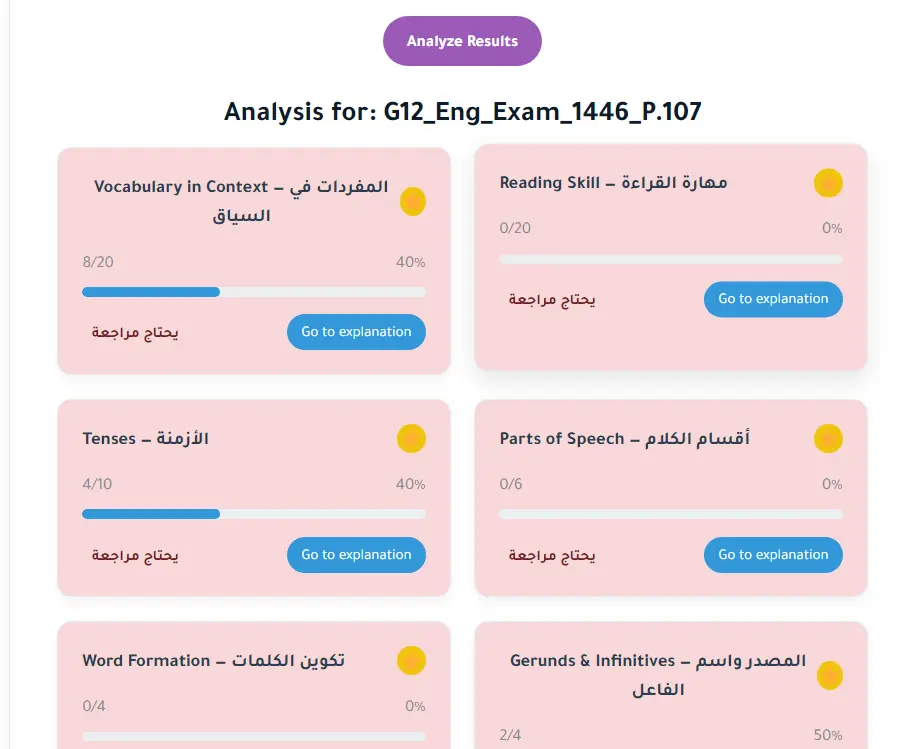The image size is (914, 749).
Task: Click the star icon on Vocabulary in Context card
Action: (413, 202)
